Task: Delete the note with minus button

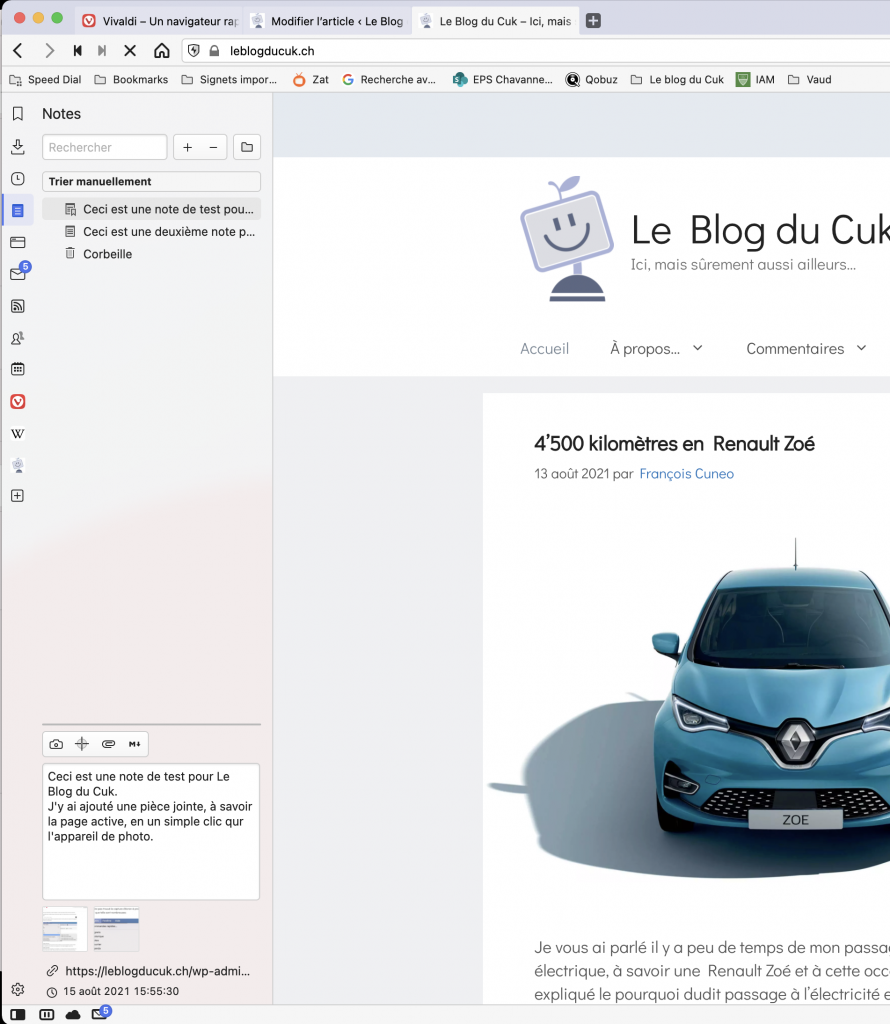Action: [214, 147]
